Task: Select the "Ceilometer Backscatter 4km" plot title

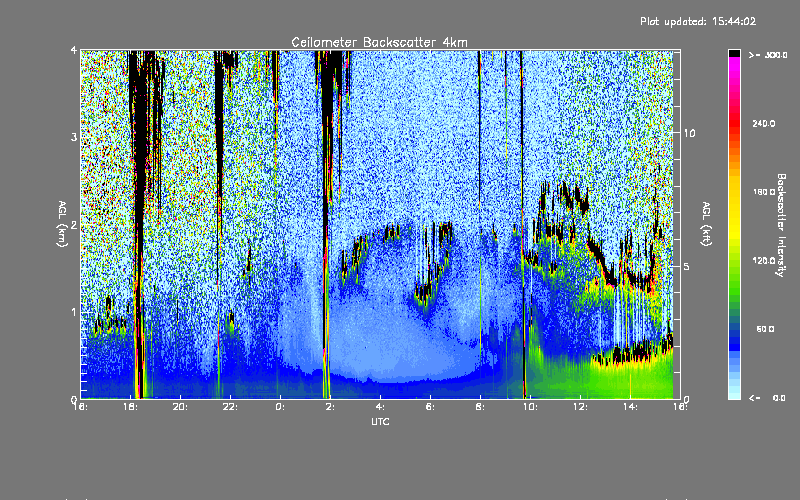Action: [x=379, y=42]
